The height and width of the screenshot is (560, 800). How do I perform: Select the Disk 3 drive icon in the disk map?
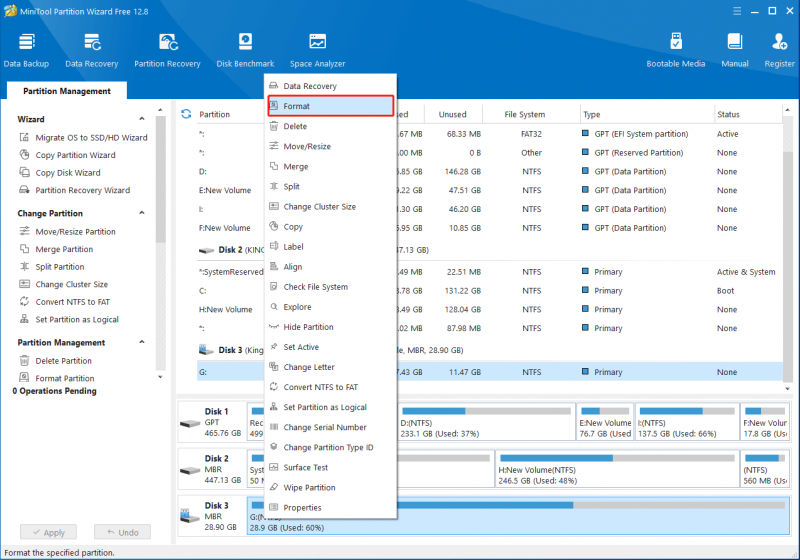(x=189, y=516)
